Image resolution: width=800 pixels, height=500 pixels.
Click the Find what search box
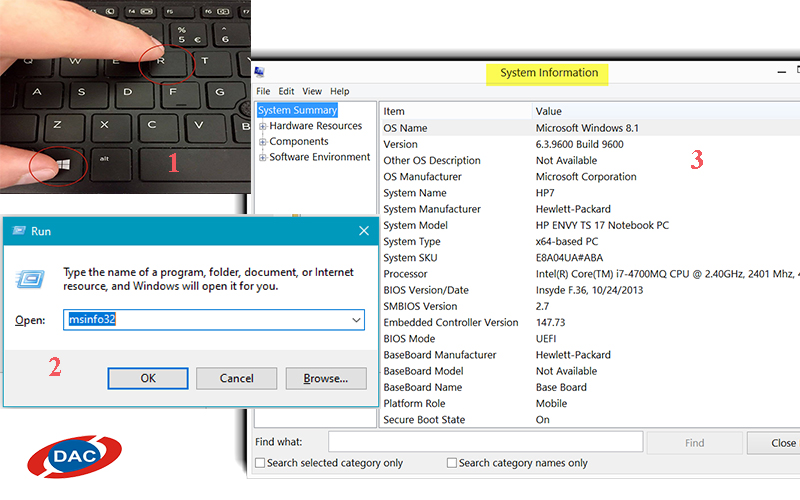coord(486,442)
